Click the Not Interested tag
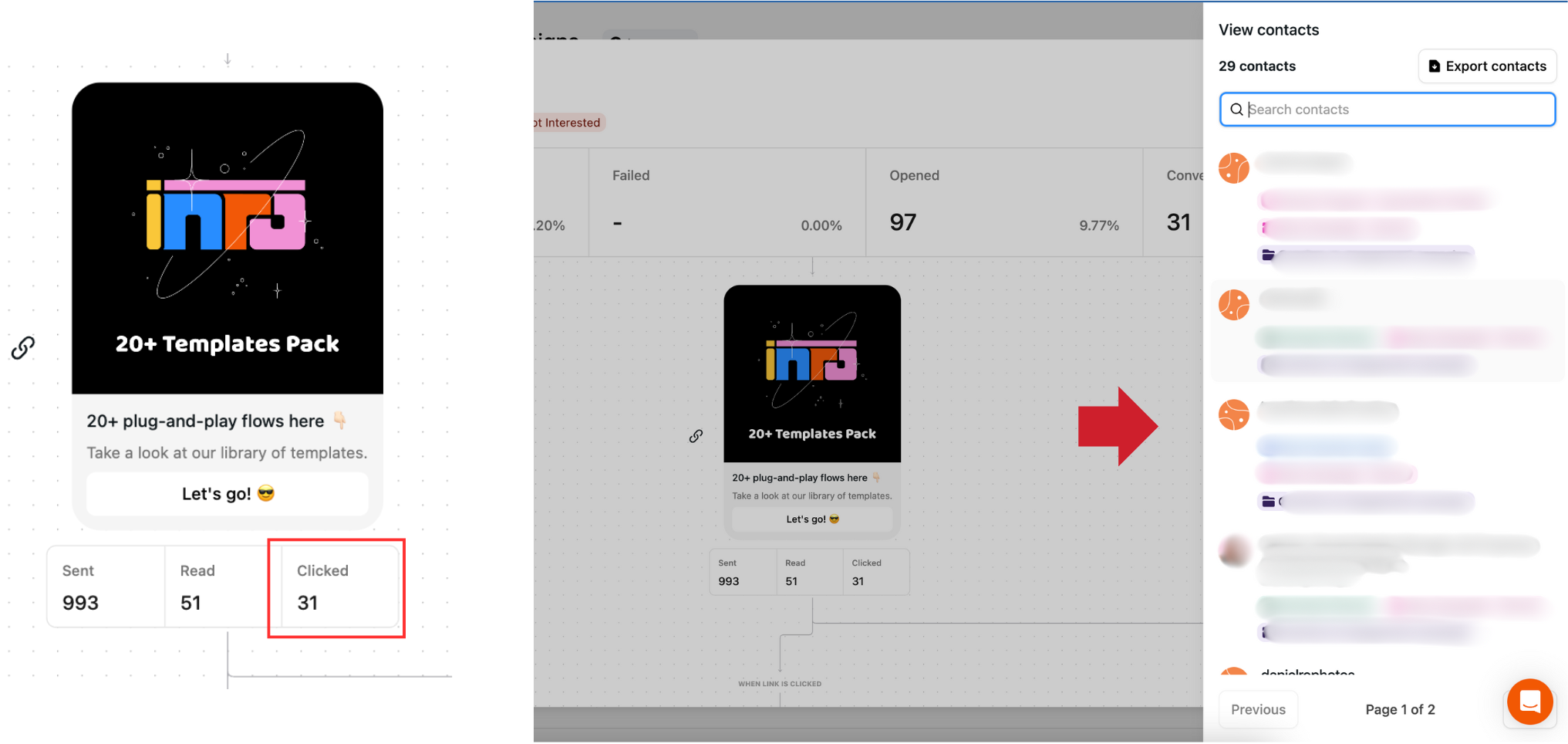Image resolution: width=1568 pixels, height=744 pixels. [568, 123]
